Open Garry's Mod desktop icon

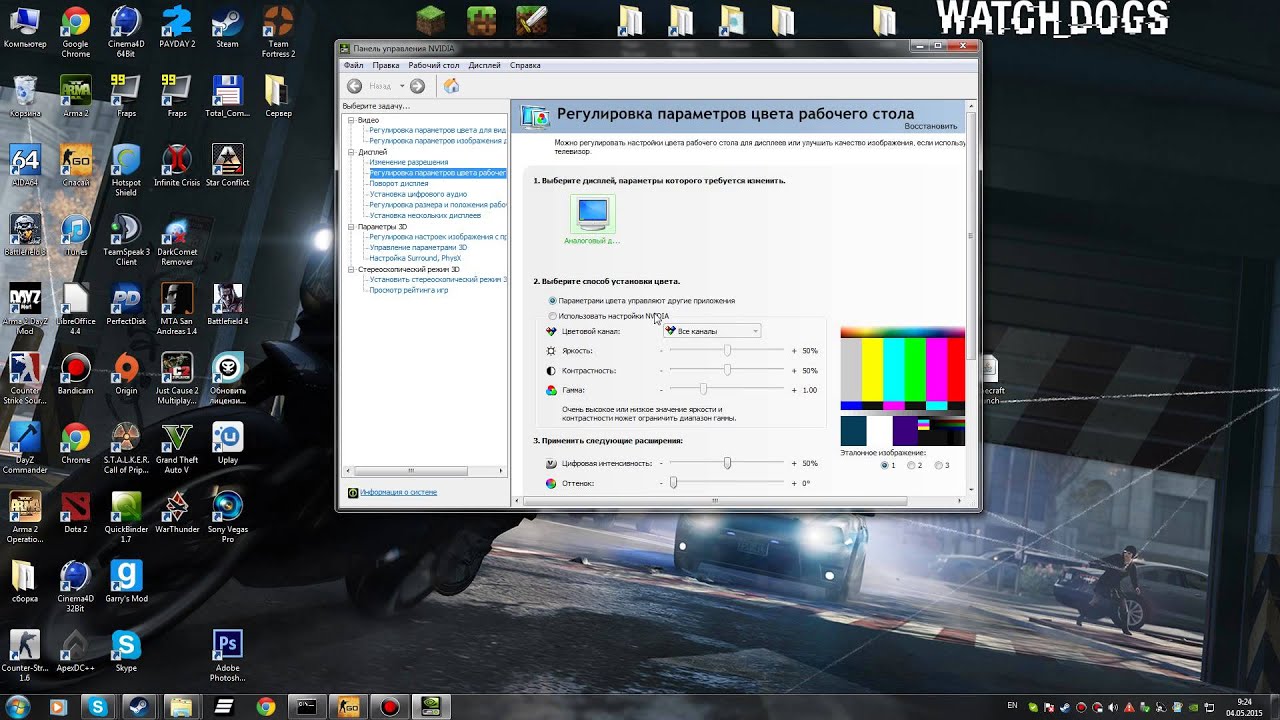pyautogui.click(x=126, y=581)
